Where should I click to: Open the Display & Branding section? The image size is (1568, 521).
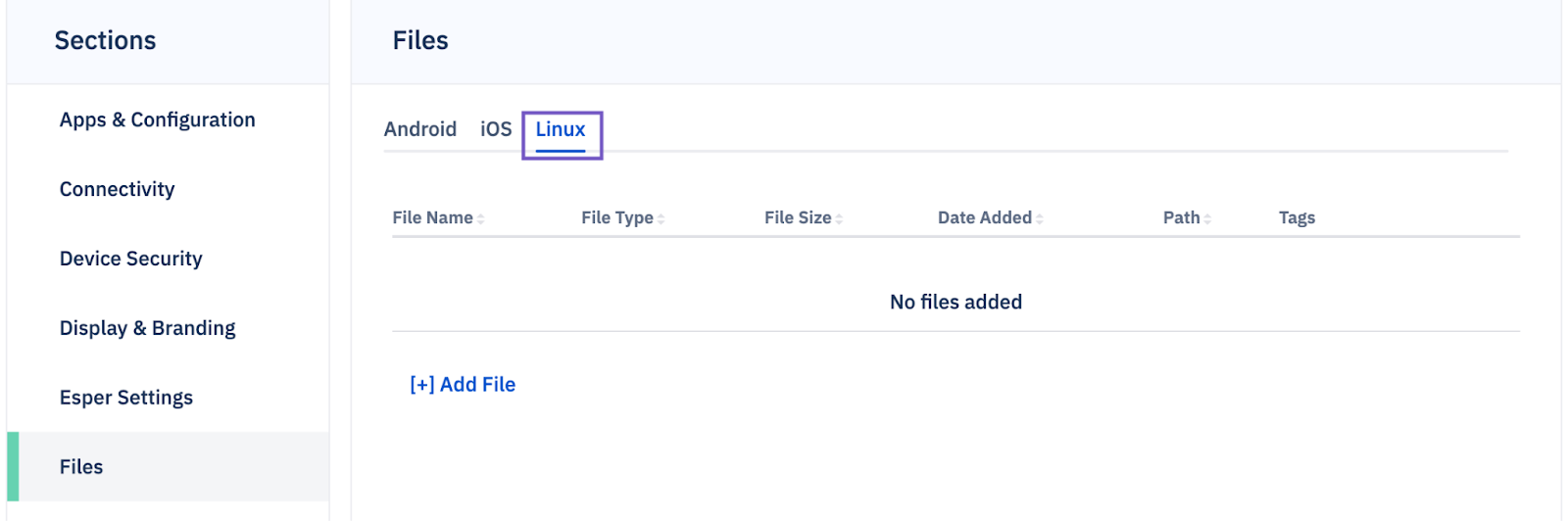[148, 328]
